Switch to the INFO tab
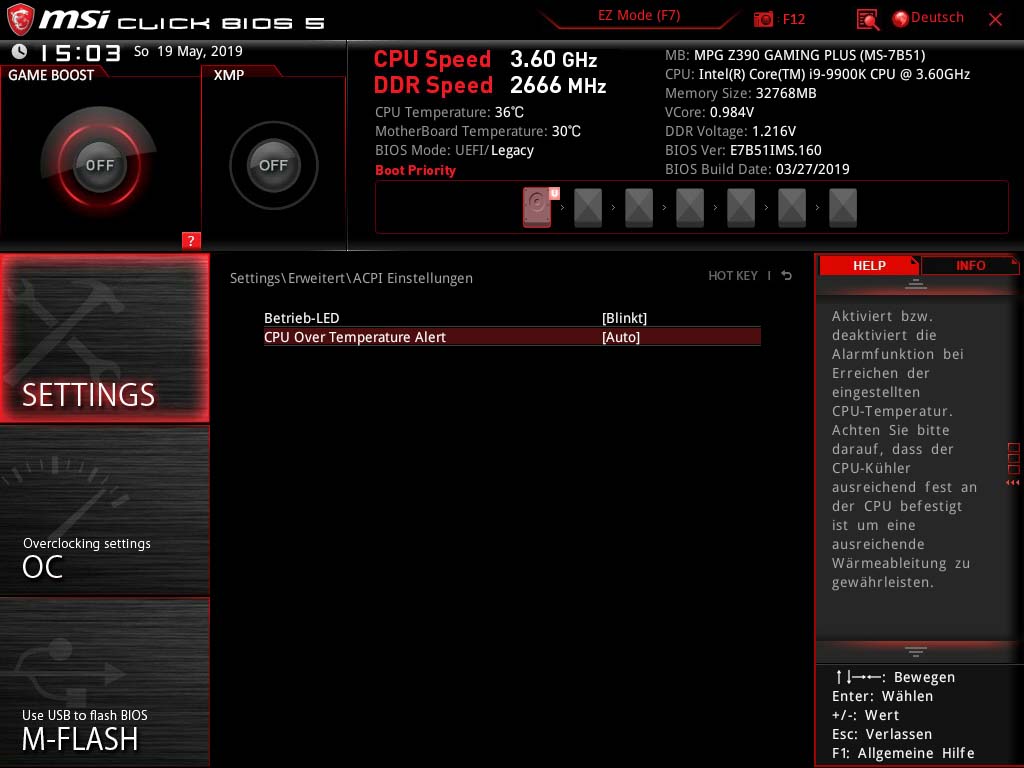This screenshot has width=1024, height=768. pos(970,265)
